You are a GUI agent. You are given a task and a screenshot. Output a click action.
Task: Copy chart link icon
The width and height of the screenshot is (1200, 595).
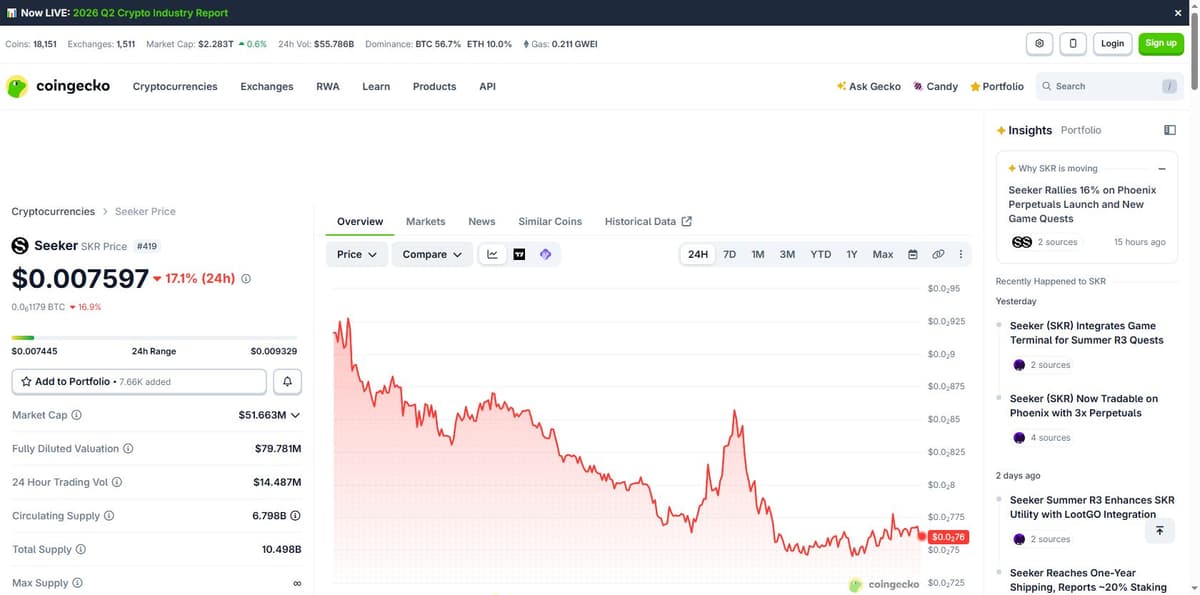938,254
